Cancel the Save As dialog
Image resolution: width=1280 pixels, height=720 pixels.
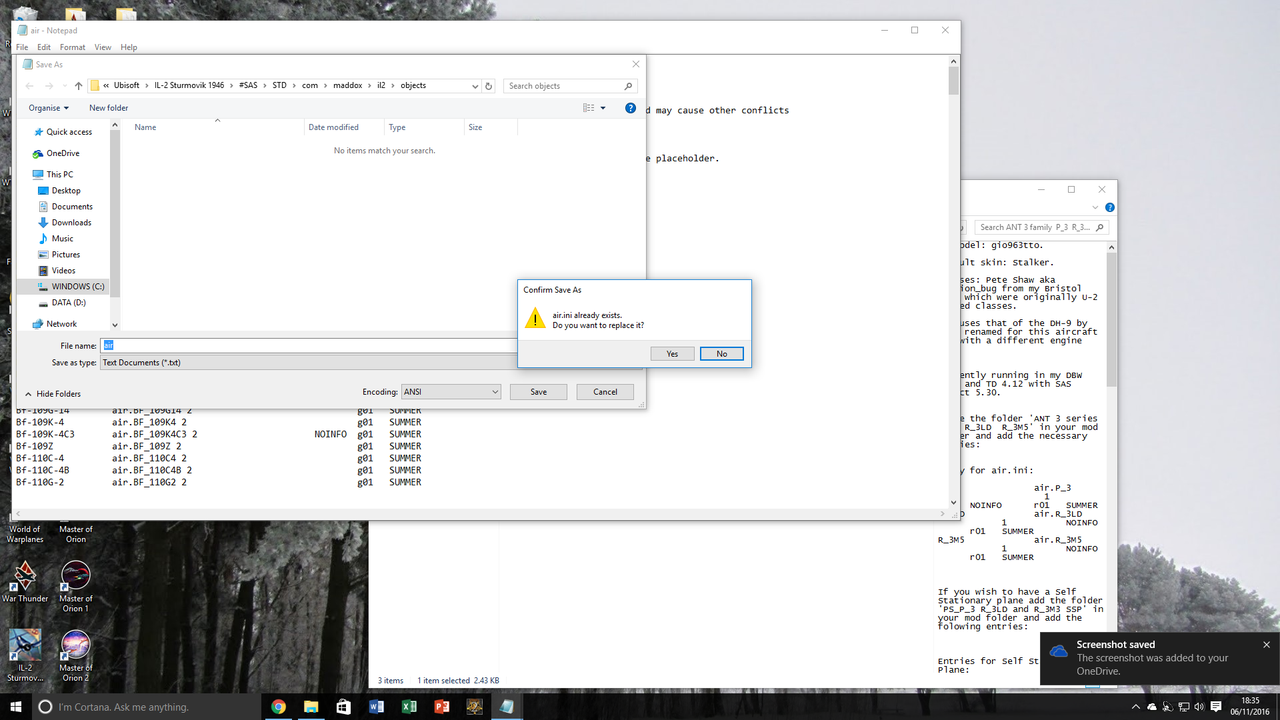tap(605, 392)
